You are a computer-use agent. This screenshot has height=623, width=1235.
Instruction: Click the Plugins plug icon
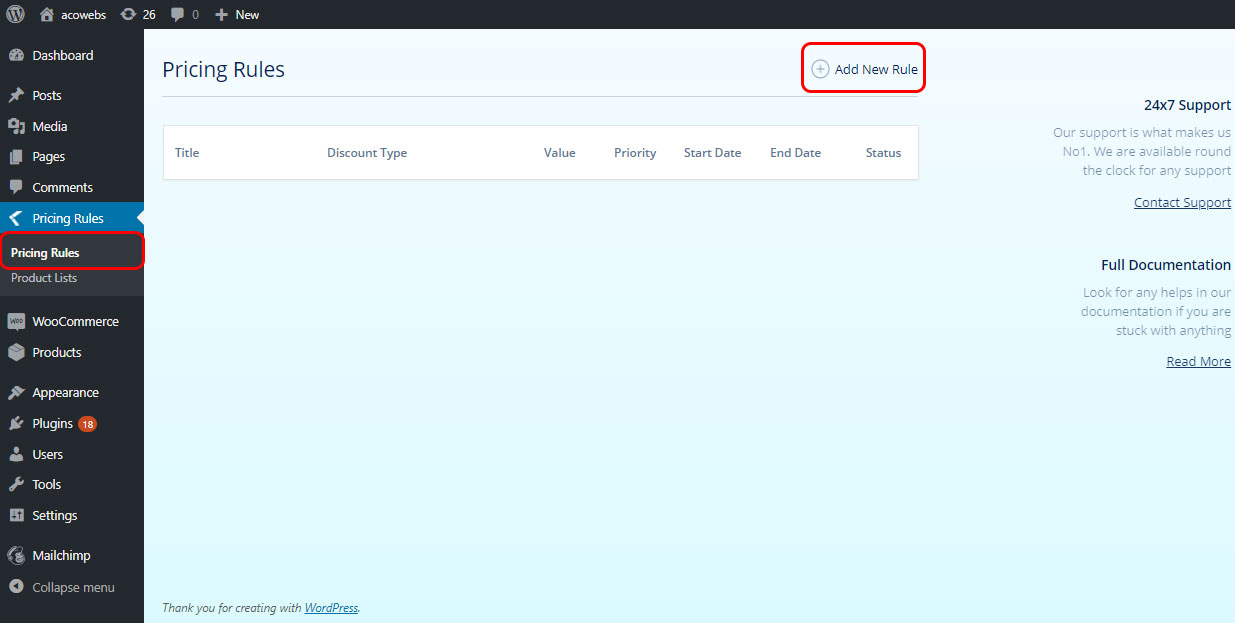tap(16, 423)
